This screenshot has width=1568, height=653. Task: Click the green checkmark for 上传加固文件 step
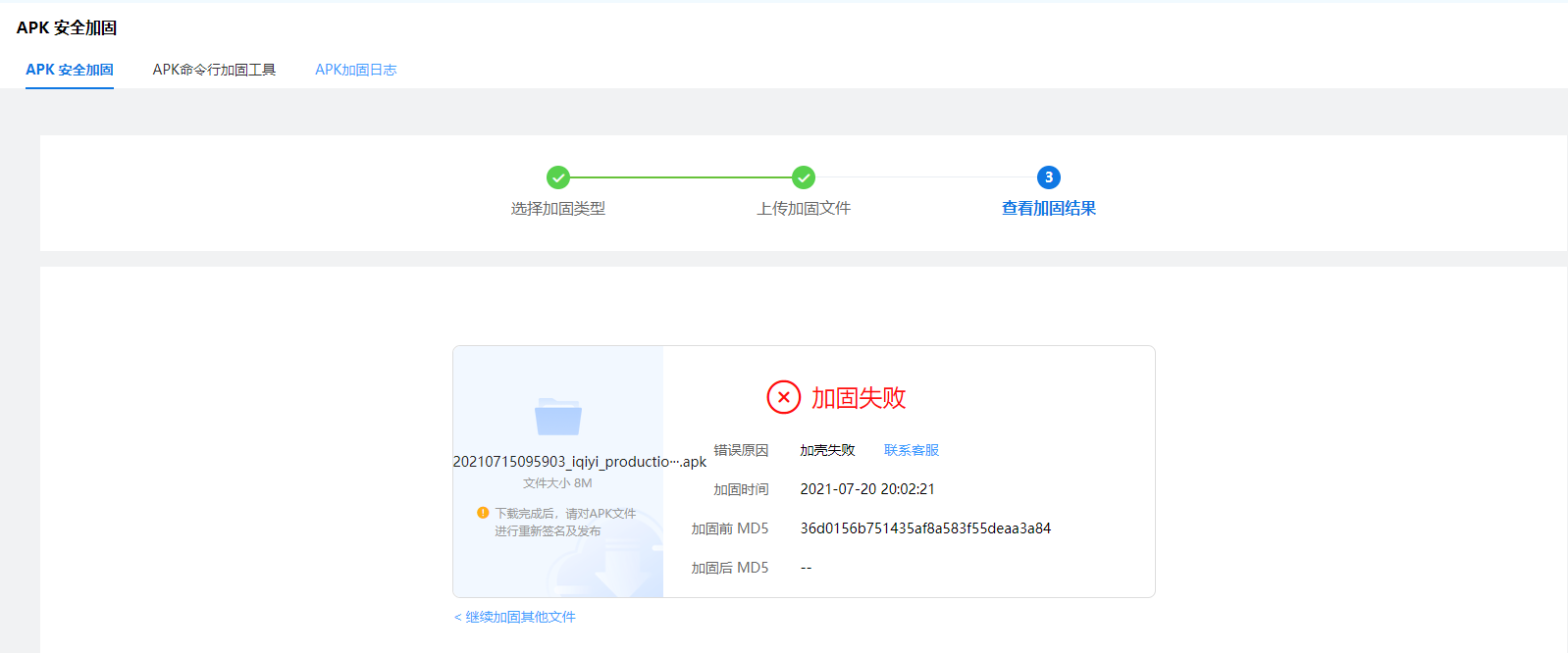[x=804, y=177]
